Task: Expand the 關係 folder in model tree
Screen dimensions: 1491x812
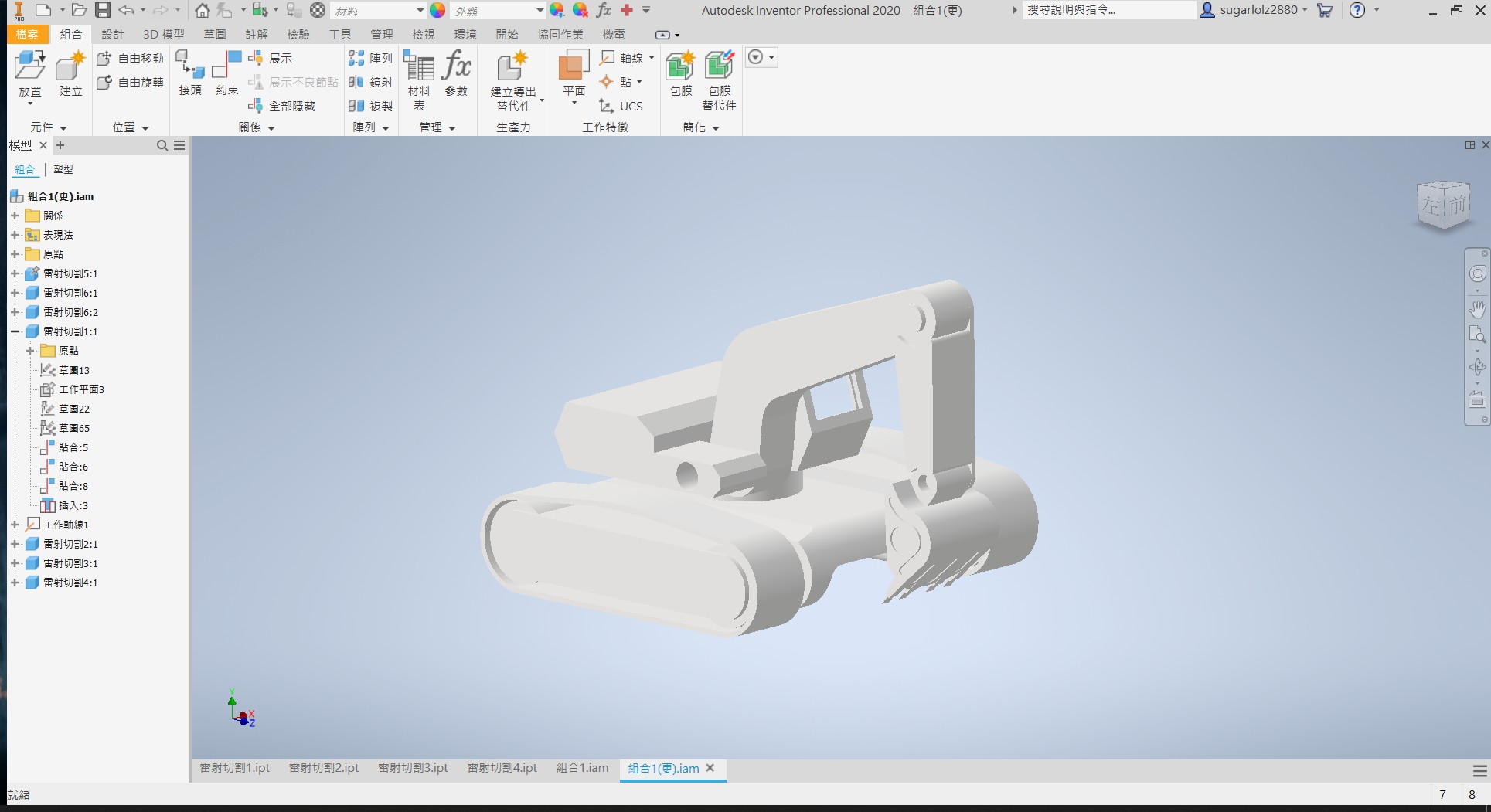Action: [x=15, y=216]
